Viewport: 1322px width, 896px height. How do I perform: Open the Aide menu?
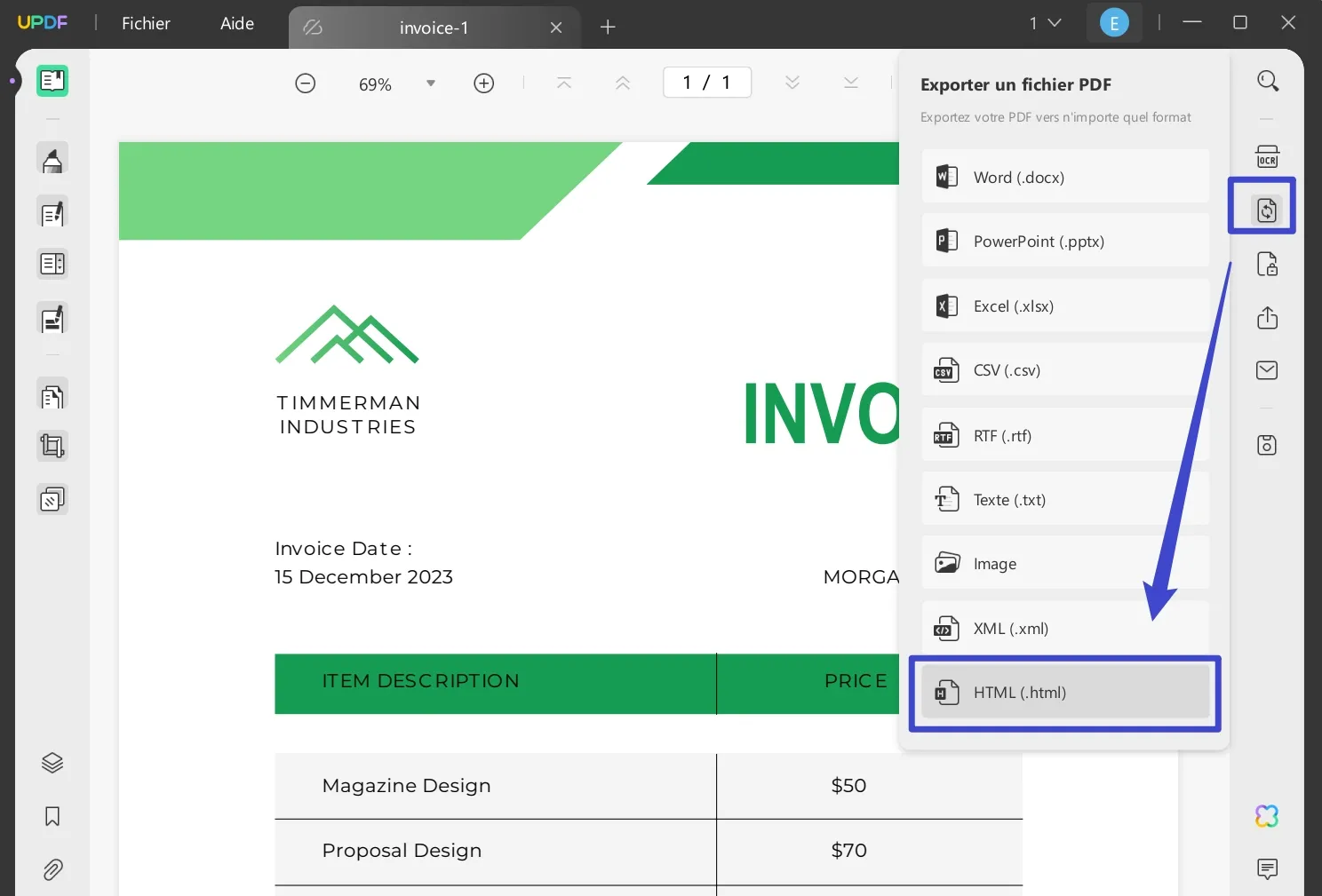[237, 23]
